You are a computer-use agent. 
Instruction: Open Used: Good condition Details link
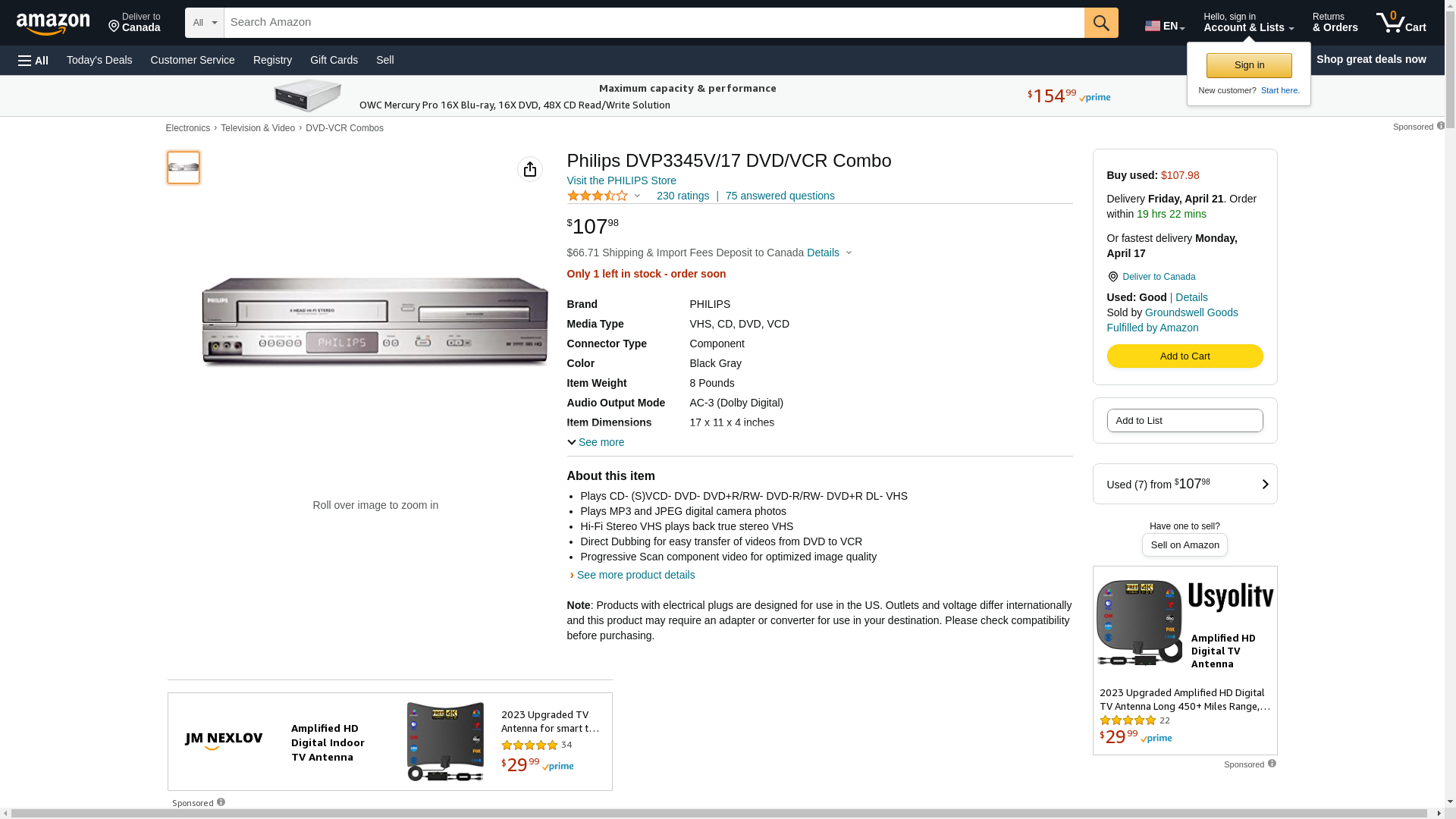point(1191,297)
